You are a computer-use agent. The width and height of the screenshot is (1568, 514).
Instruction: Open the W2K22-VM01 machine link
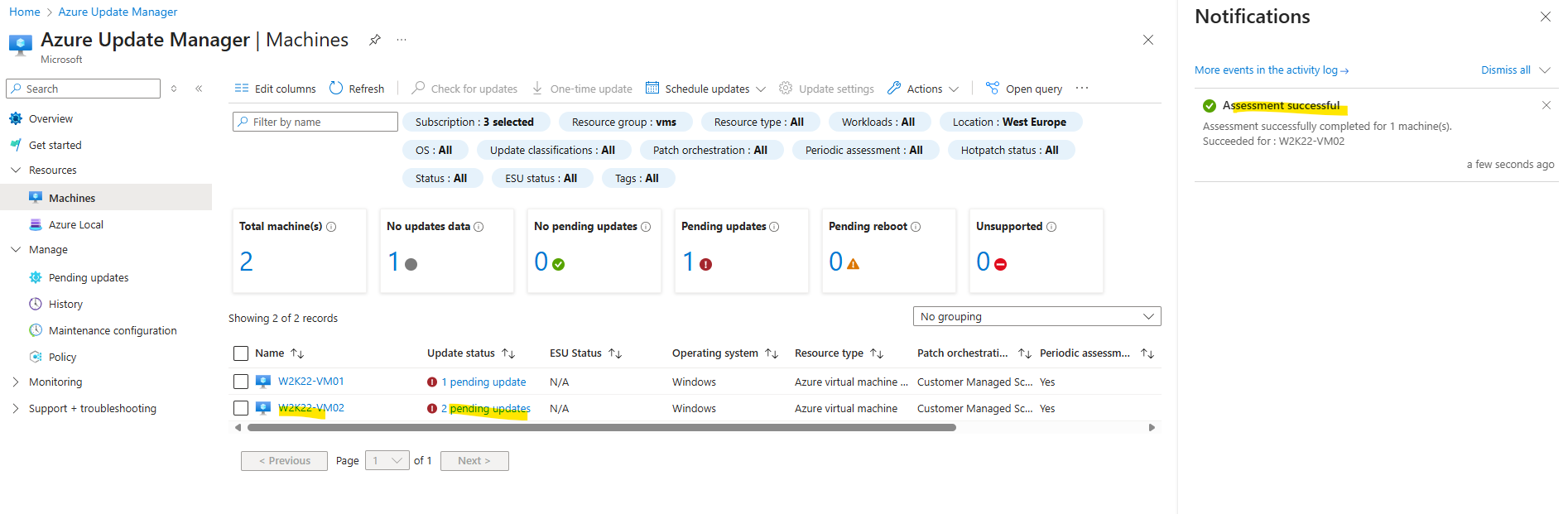pyautogui.click(x=311, y=382)
